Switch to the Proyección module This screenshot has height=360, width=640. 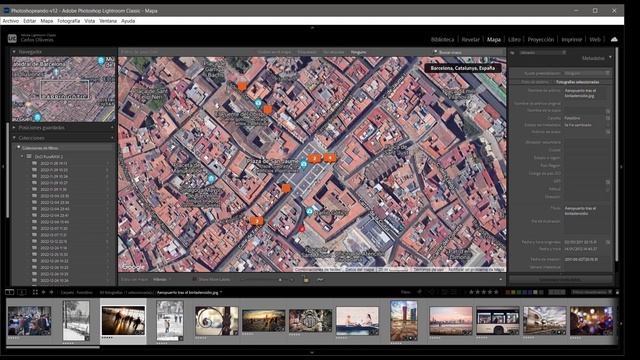tap(541, 40)
